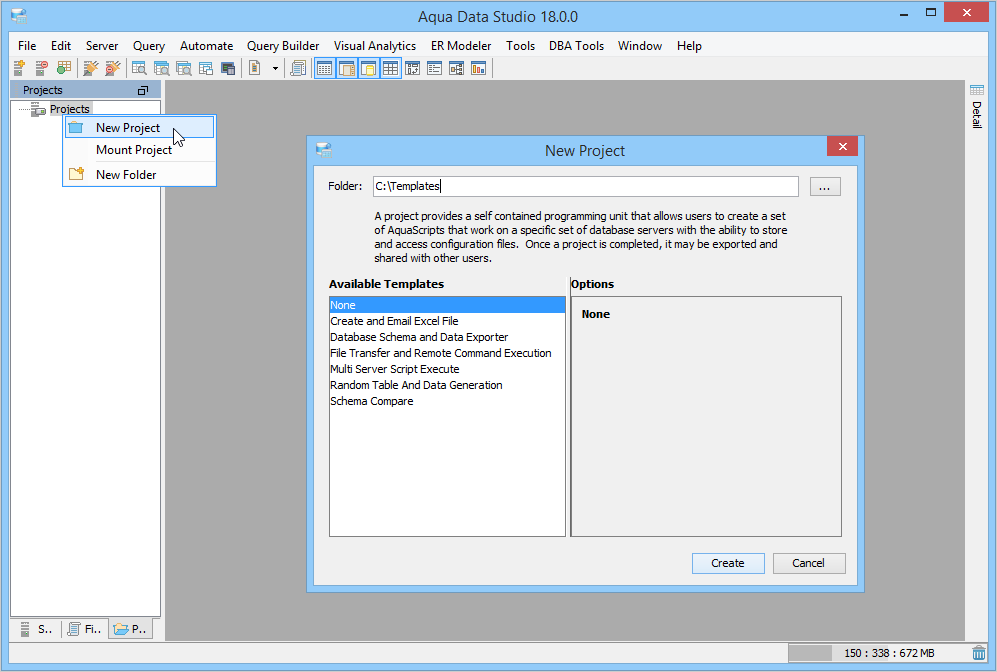Open the single-window Query Analyzer icon

point(139,68)
